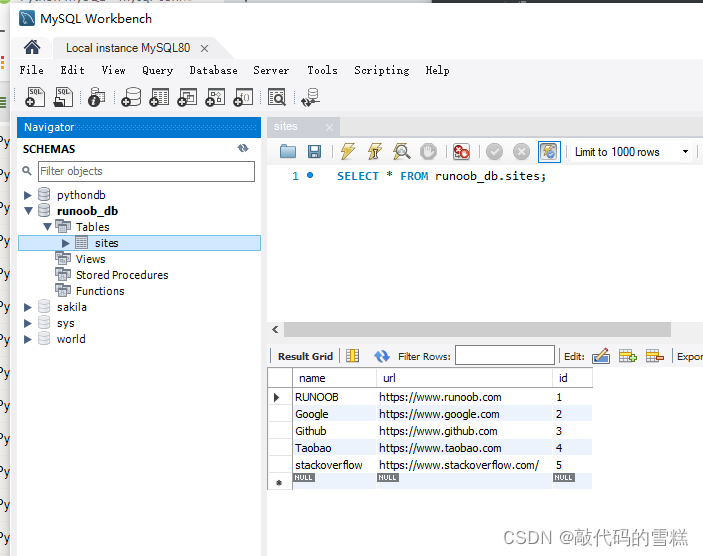
Task: Open the Edit menu
Action: (73, 70)
